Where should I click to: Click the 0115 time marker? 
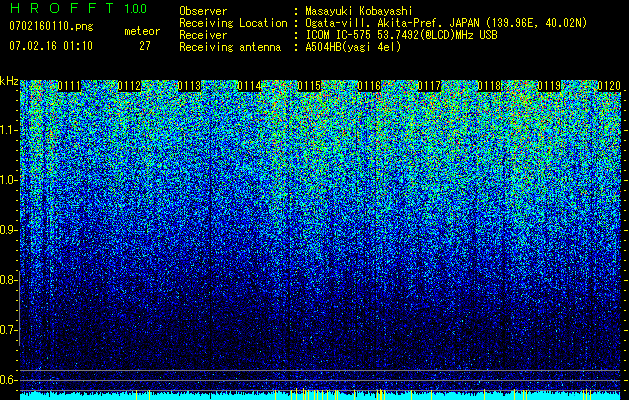[309, 86]
